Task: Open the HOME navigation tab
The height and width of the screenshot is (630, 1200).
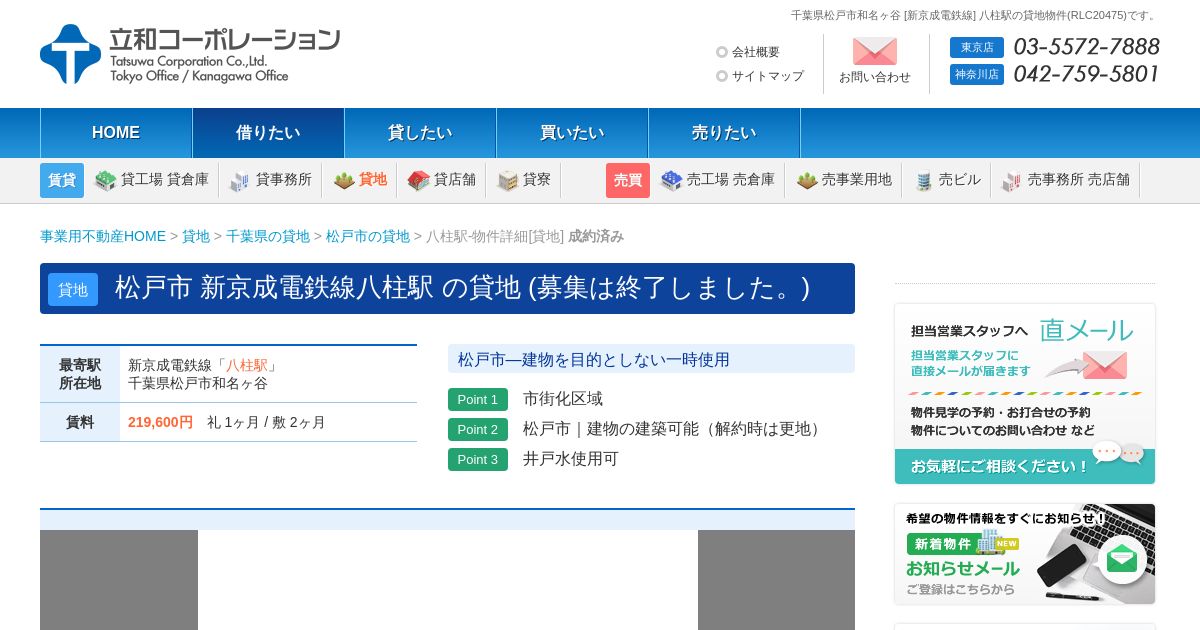Action: pos(116,133)
